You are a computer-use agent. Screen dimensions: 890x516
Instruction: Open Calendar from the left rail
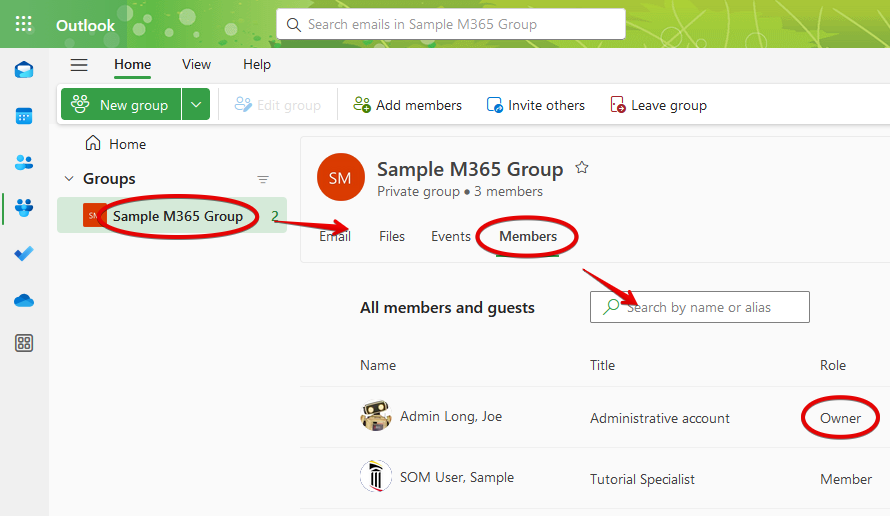24,116
